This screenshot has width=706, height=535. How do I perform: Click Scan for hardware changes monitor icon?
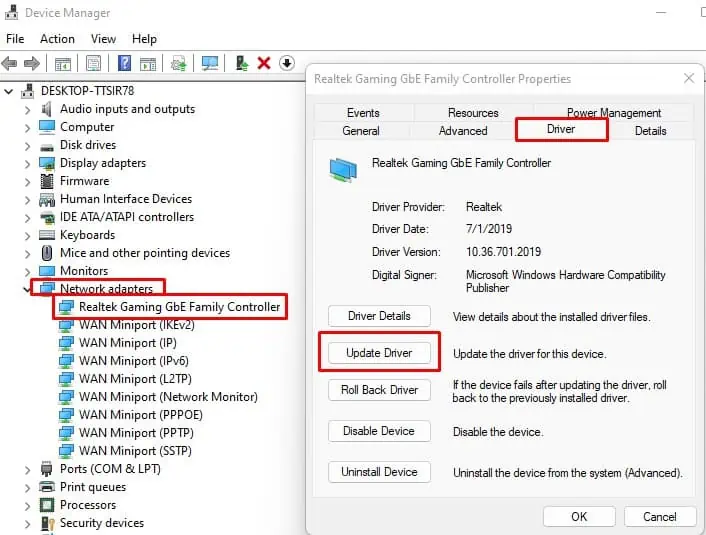click(x=210, y=63)
